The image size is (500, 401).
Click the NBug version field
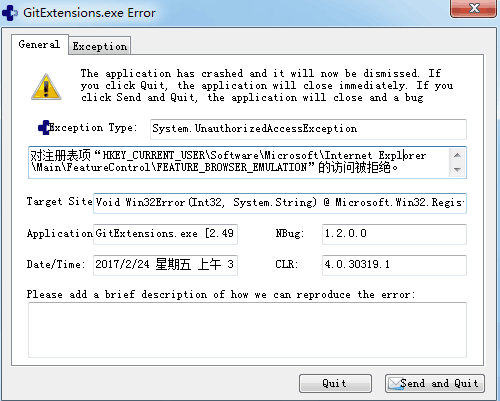coord(394,234)
